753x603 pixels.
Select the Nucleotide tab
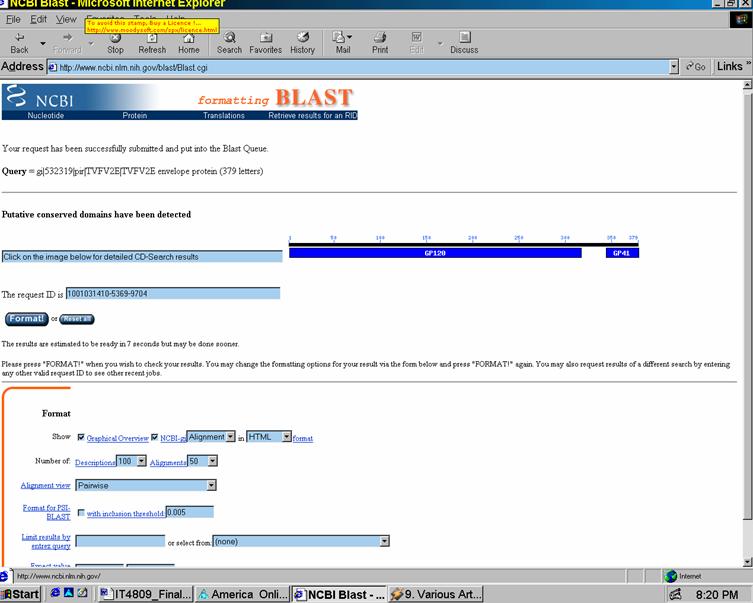(x=46, y=116)
